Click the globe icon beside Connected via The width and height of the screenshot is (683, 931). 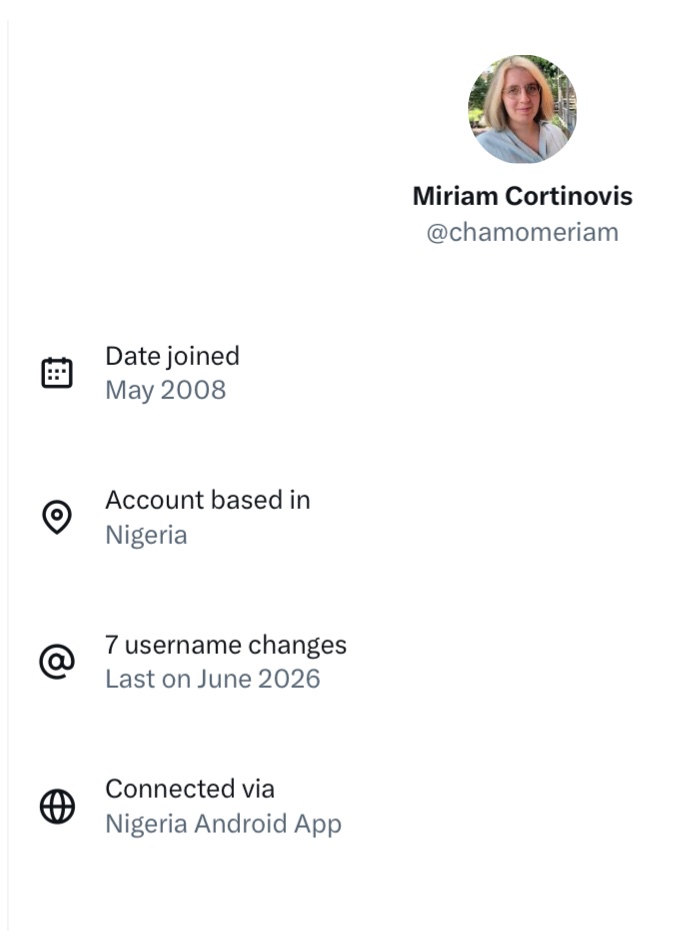point(57,806)
